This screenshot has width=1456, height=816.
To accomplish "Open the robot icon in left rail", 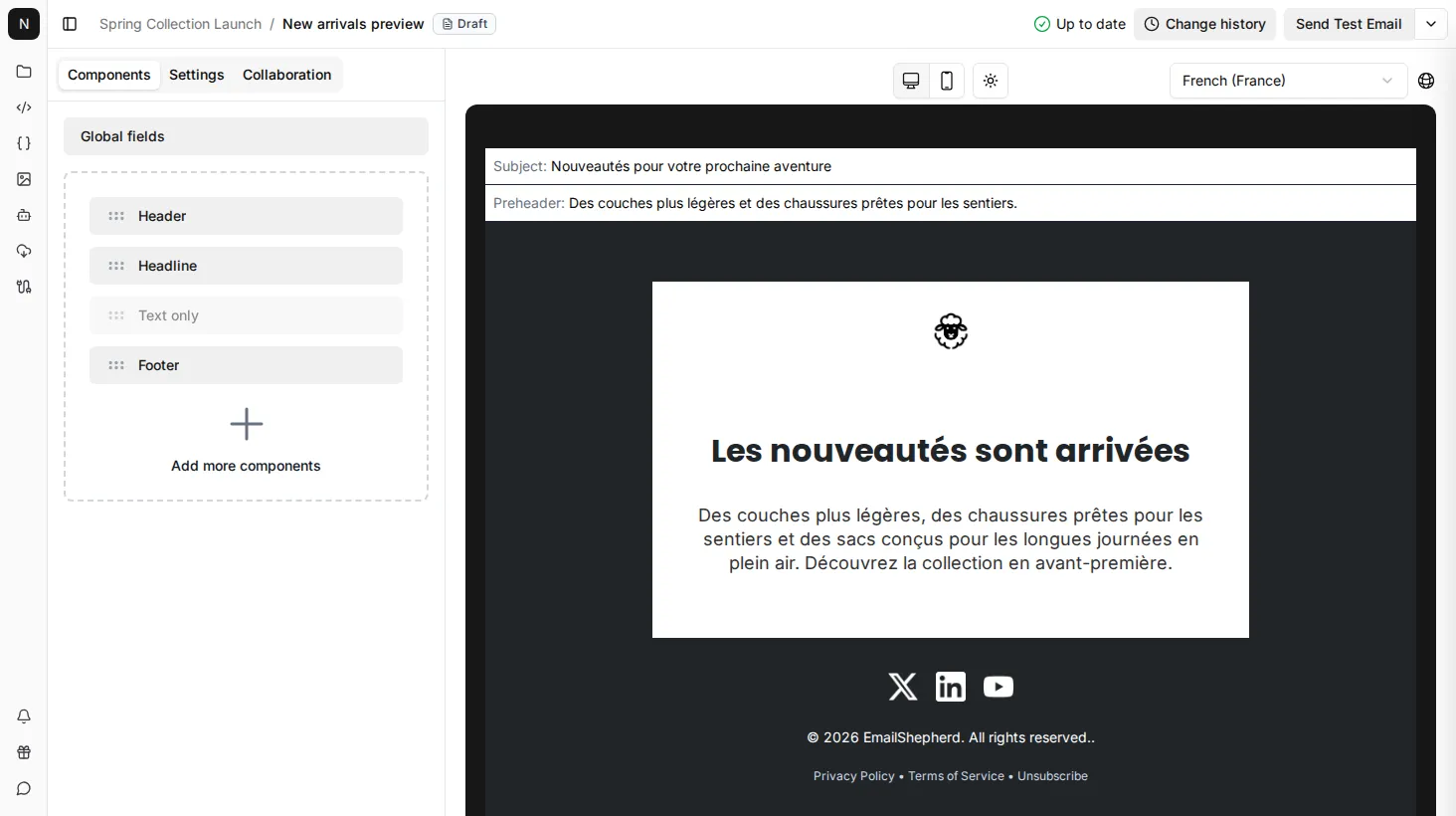I will tap(24, 215).
